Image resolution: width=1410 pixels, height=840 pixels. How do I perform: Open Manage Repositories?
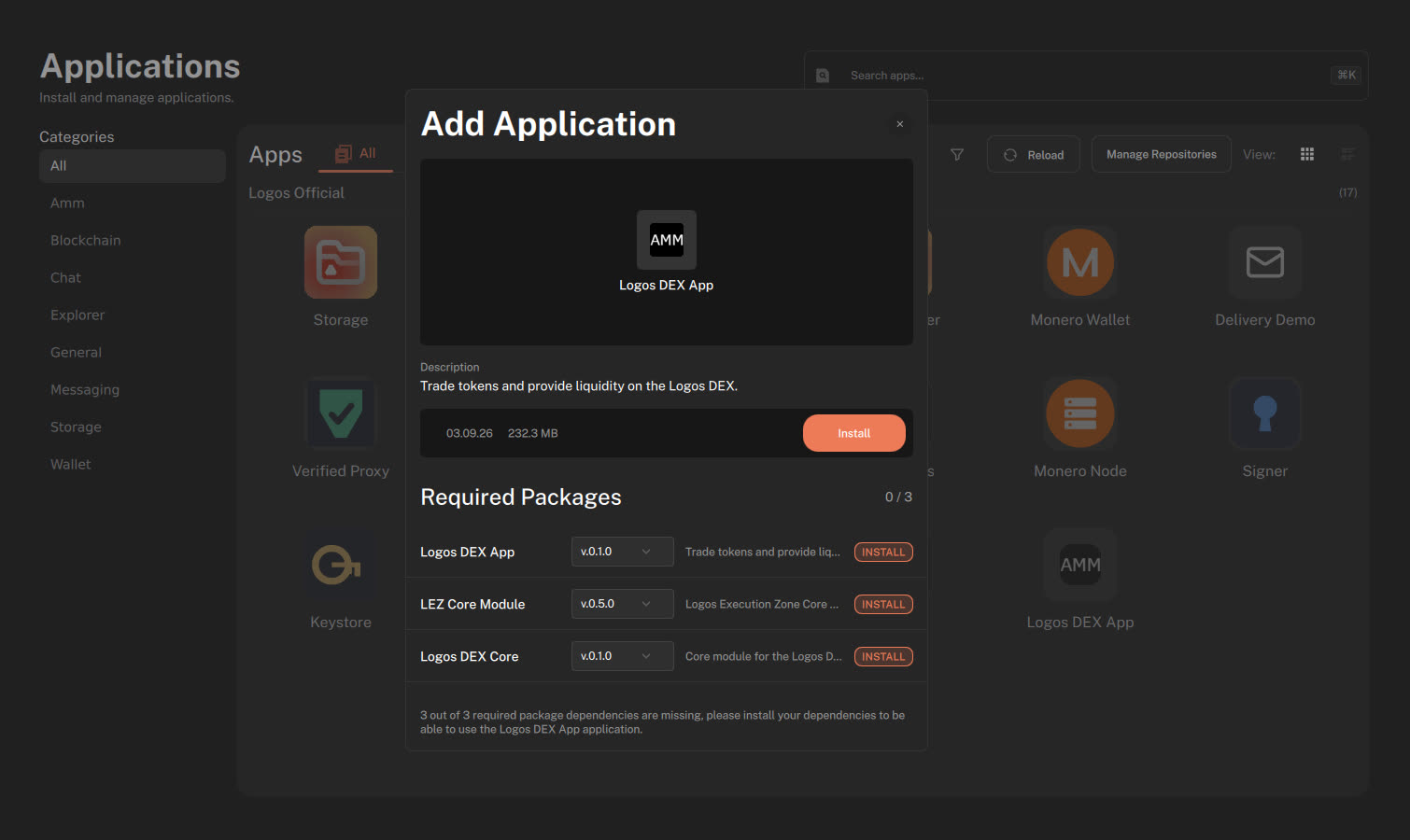1162,155
